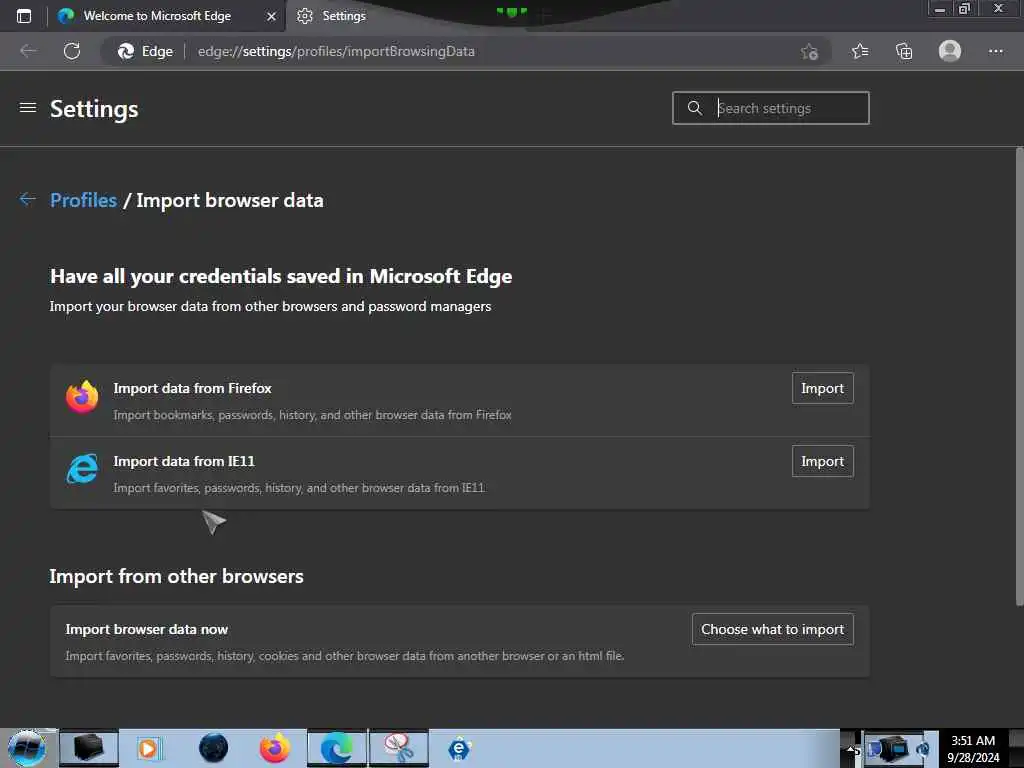
Task: Select 'Import data from IE11' text
Action: click(184, 461)
